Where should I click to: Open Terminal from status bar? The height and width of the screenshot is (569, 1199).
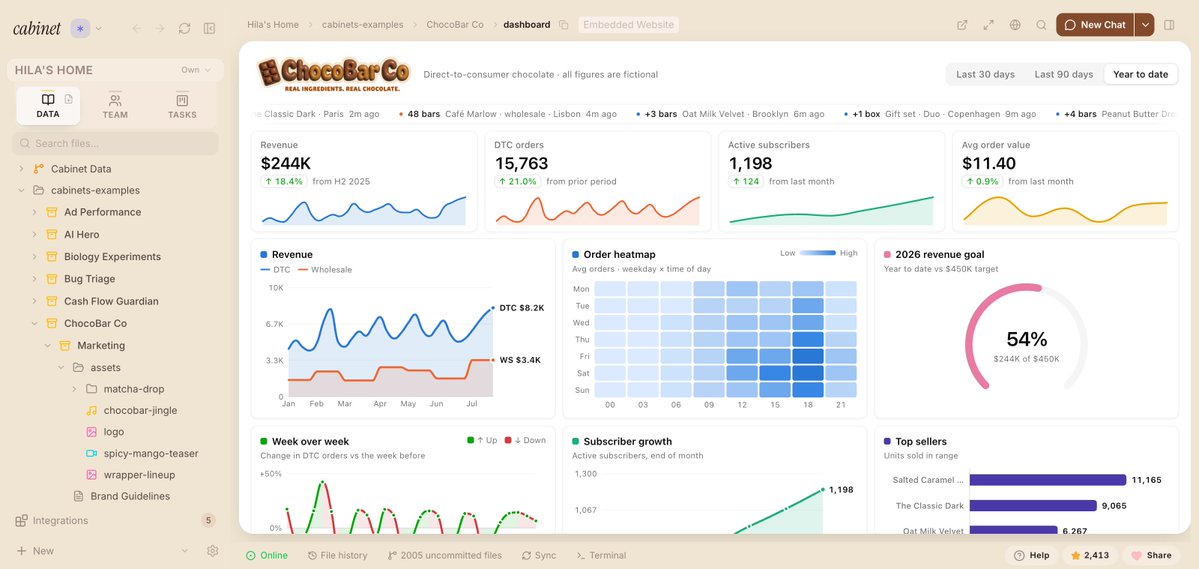point(601,555)
